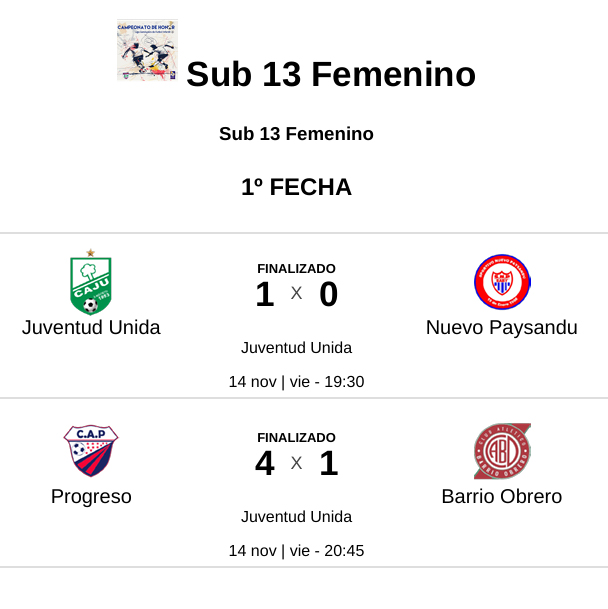Click the Progreso C.A.P shield logo
The width and height of the screenshot is (608, 609).
(91, 450)
